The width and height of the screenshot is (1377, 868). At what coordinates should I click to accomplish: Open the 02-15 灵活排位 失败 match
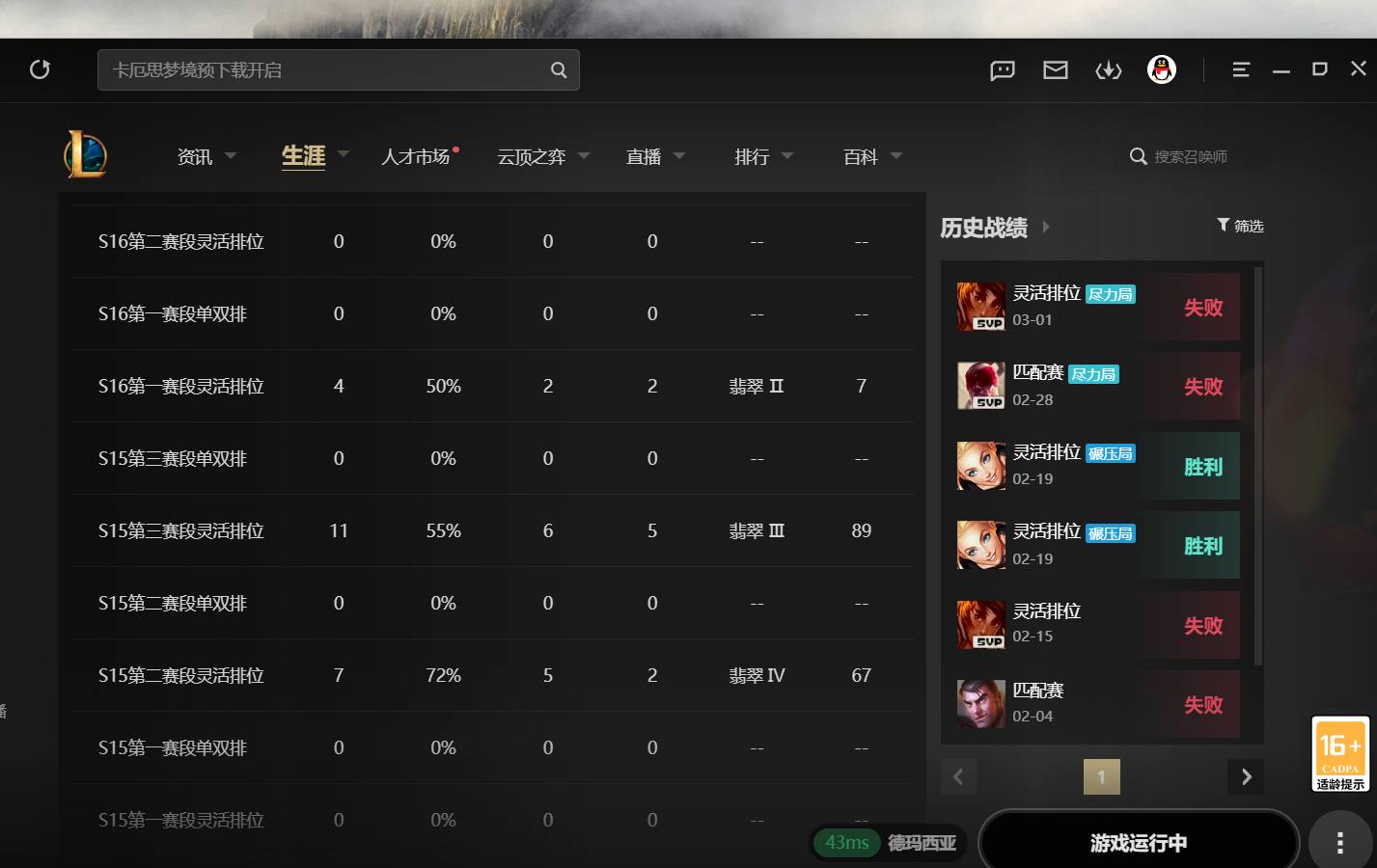1098,625
